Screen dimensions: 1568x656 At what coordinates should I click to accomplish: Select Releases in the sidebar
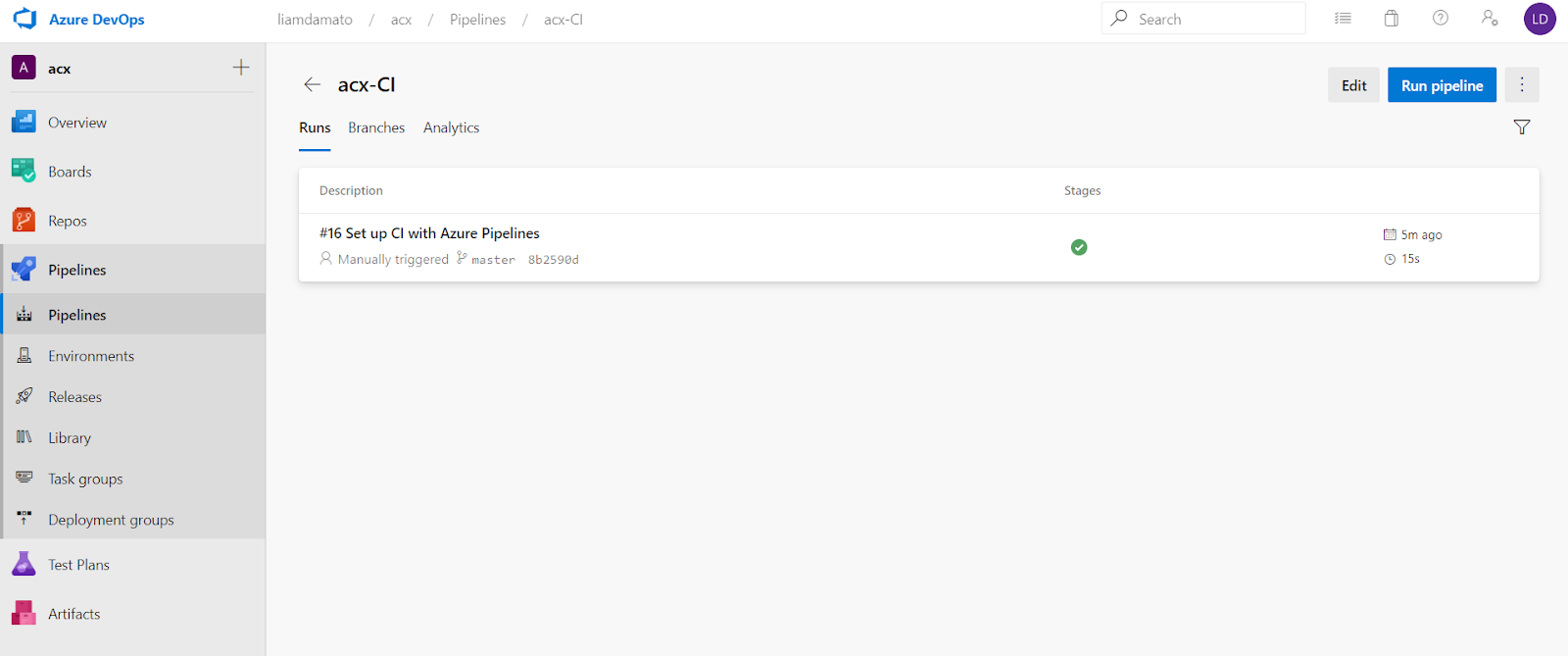coord(75,397)
